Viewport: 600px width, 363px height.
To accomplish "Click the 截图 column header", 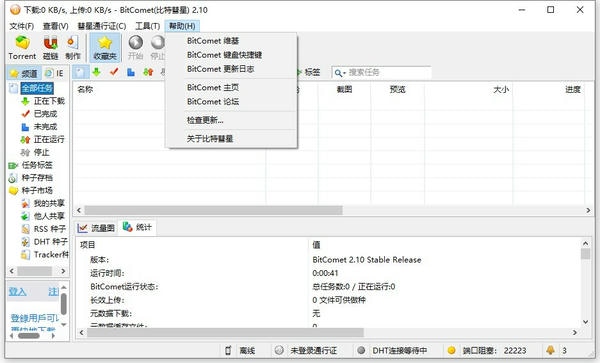I will click(344, 89).
